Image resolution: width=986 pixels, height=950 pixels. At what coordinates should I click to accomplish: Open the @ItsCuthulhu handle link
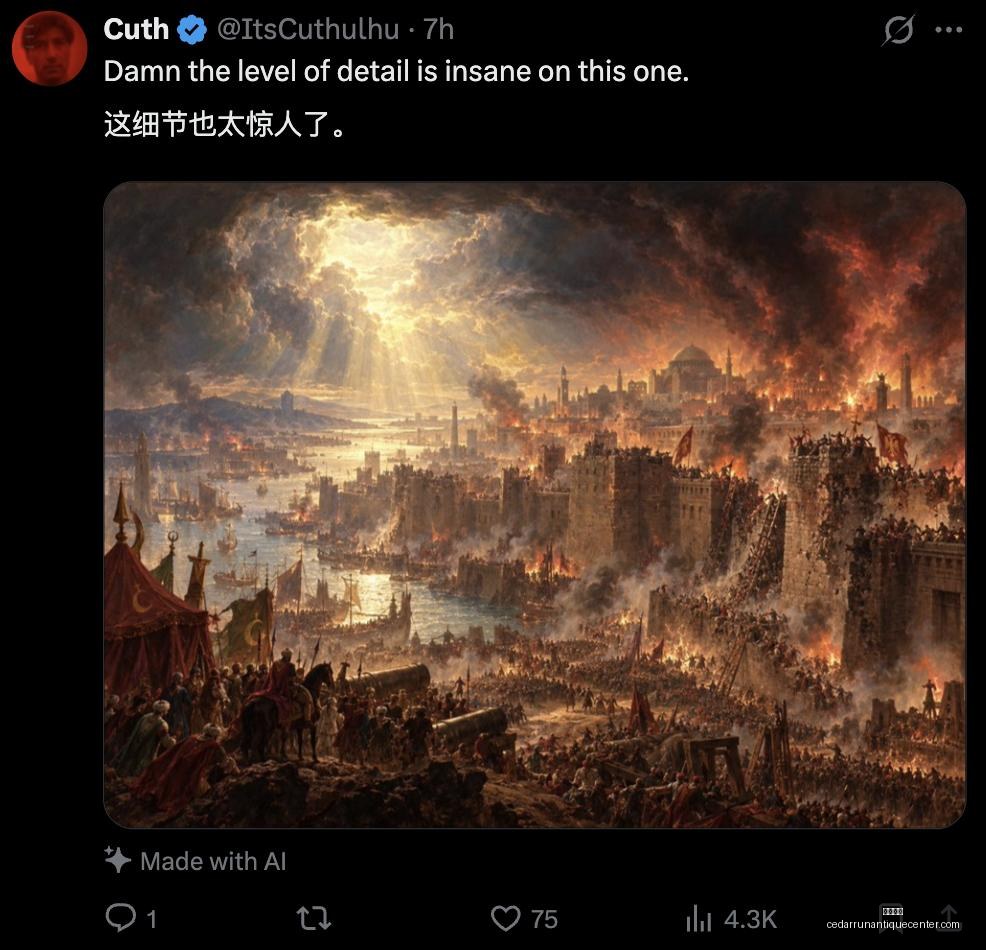[x=307, y=30]
